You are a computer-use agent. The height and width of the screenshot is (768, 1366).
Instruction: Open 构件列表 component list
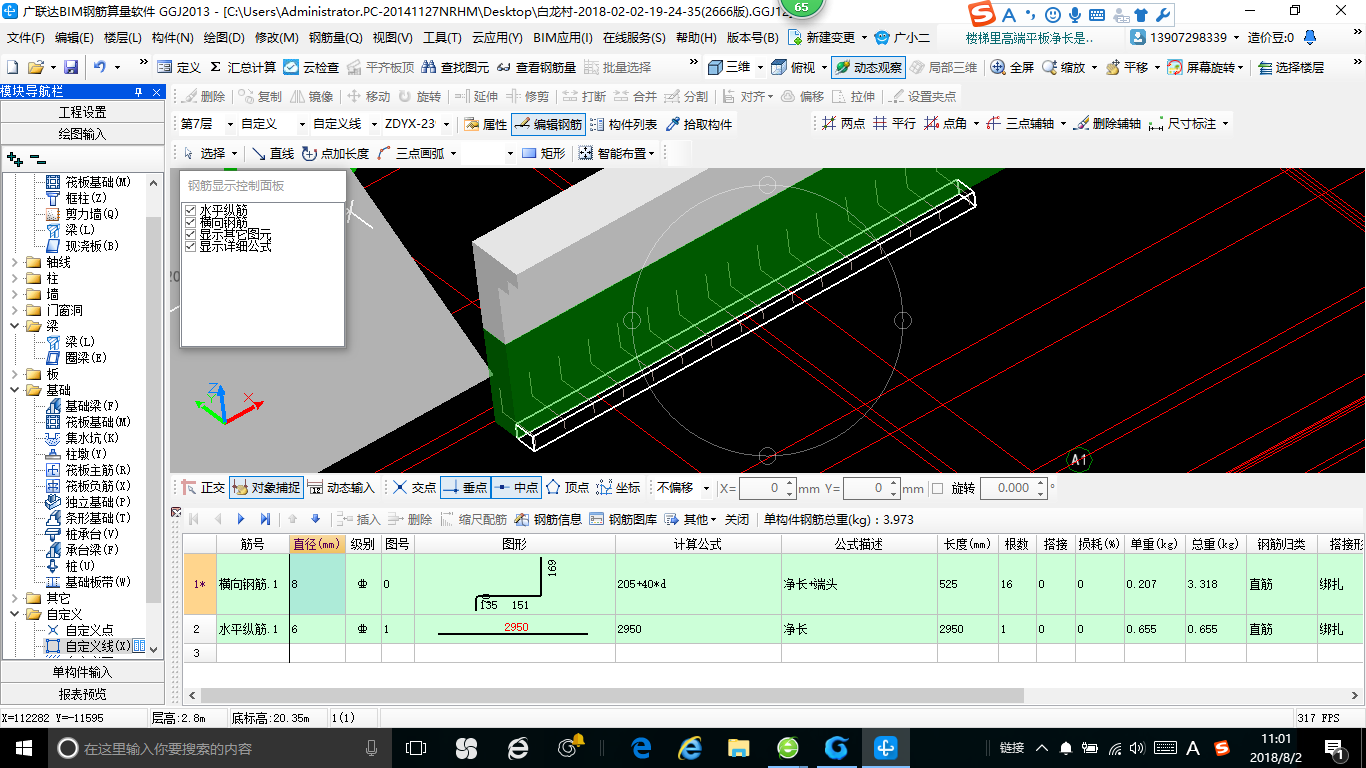click(623, 124)
